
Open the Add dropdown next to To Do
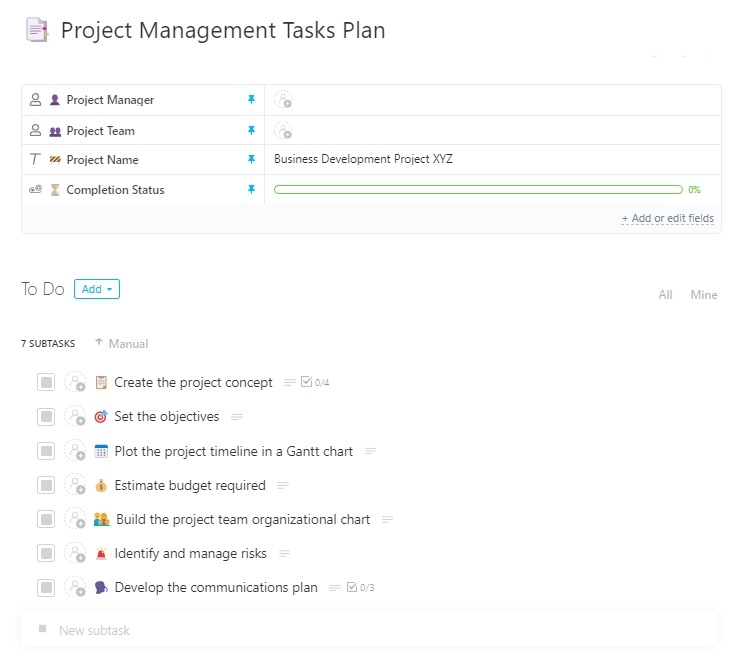point(97,290)
